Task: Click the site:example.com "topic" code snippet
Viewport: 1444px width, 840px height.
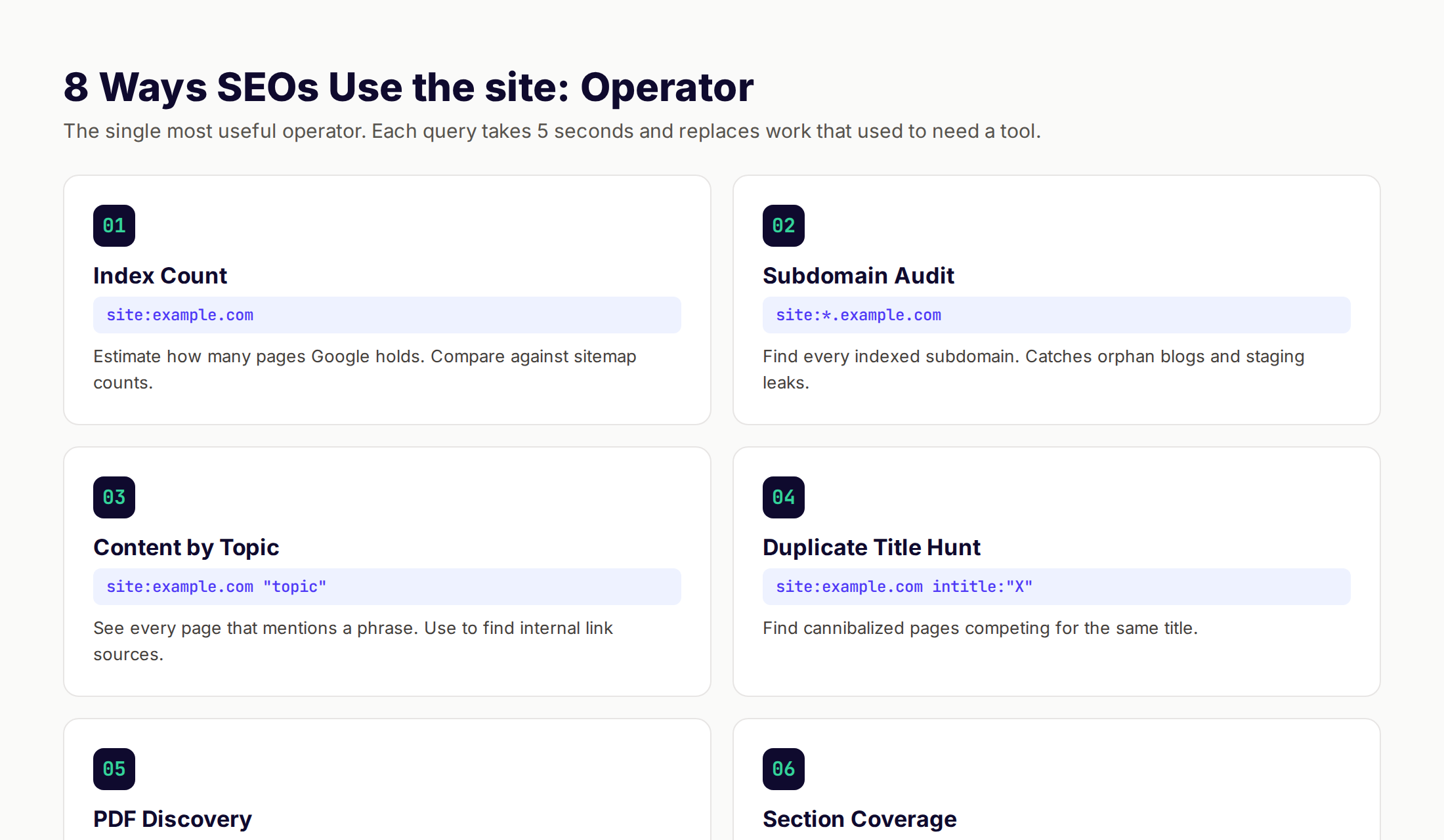Action: (x=387, y=587)
